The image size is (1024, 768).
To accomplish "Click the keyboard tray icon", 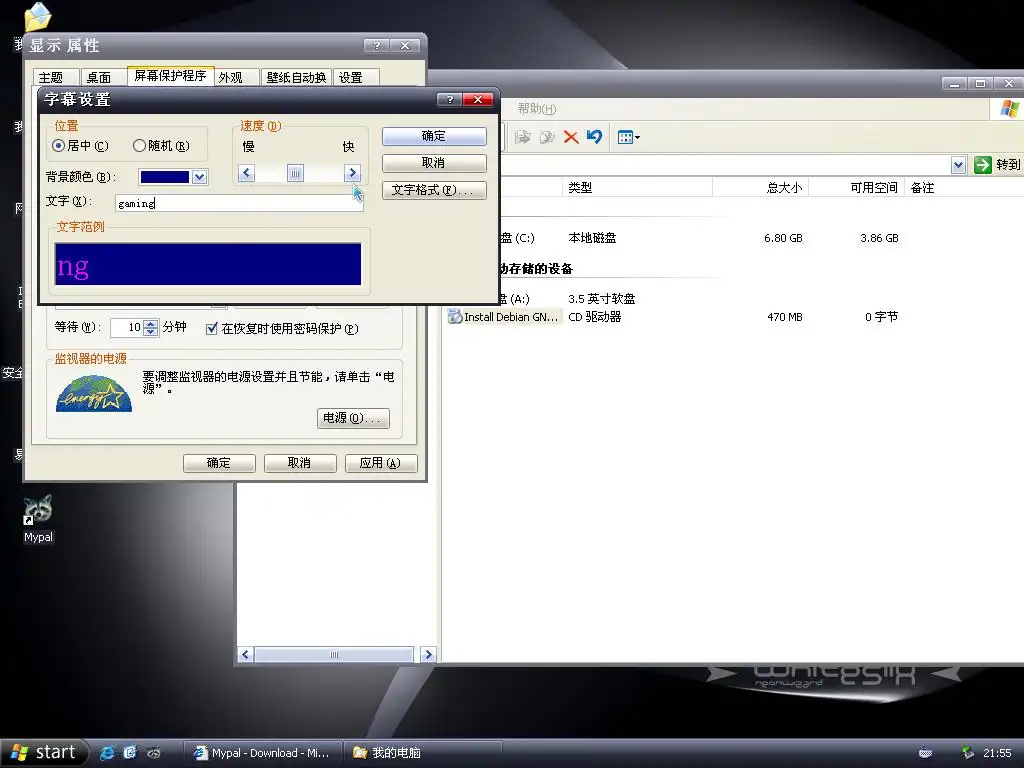I will [925, 753].
